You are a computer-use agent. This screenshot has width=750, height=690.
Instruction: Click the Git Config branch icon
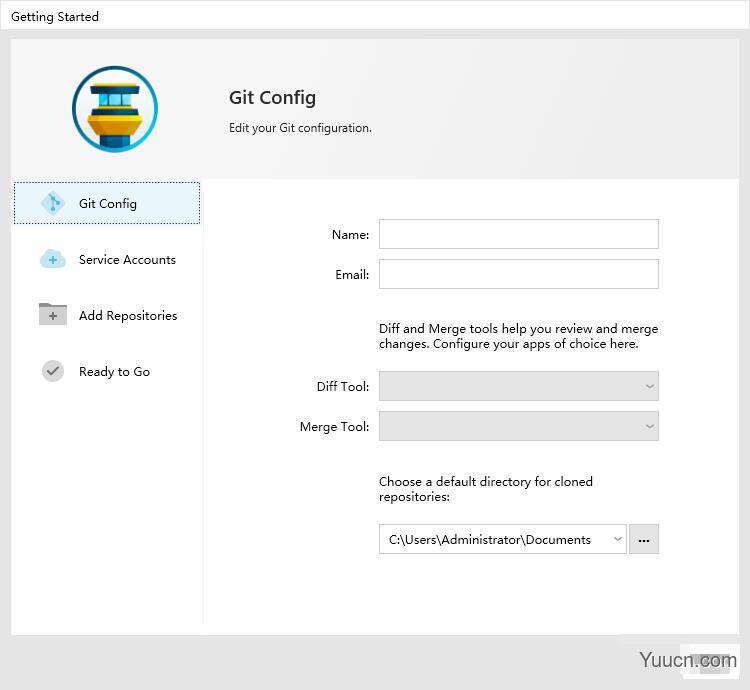coord(52,203)
